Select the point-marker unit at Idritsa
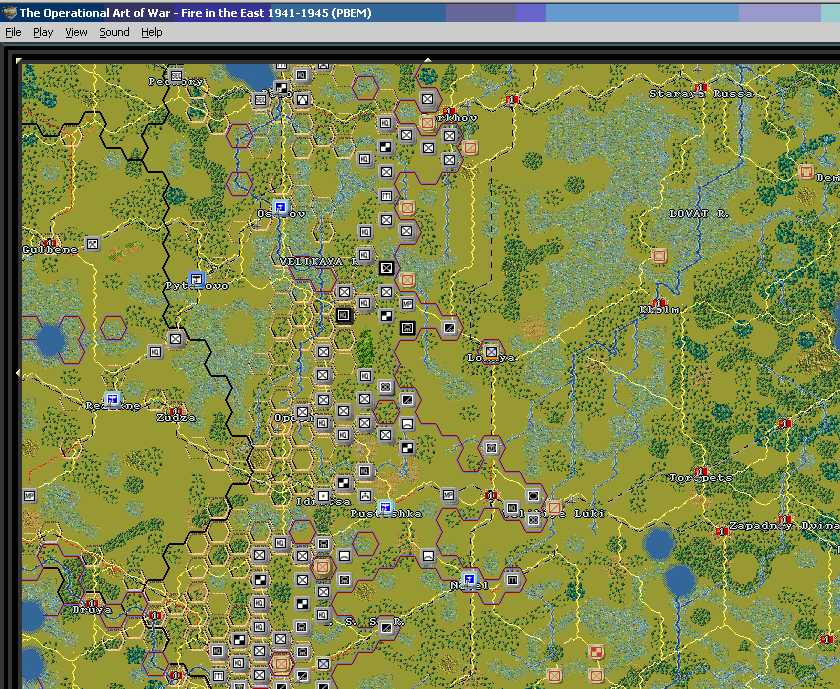Image resolution: width=840 pixels, height=689 pixels. click(x=323, y=496)
